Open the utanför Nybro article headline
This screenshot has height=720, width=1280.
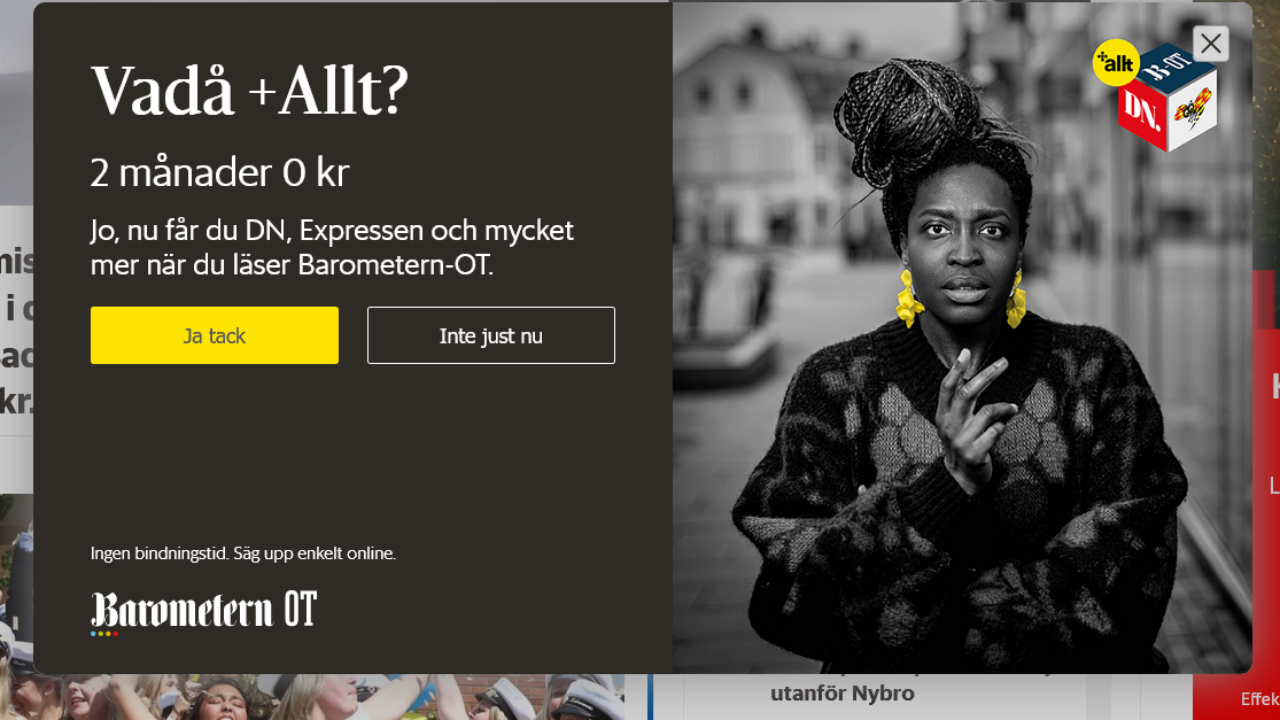point(842,693)
